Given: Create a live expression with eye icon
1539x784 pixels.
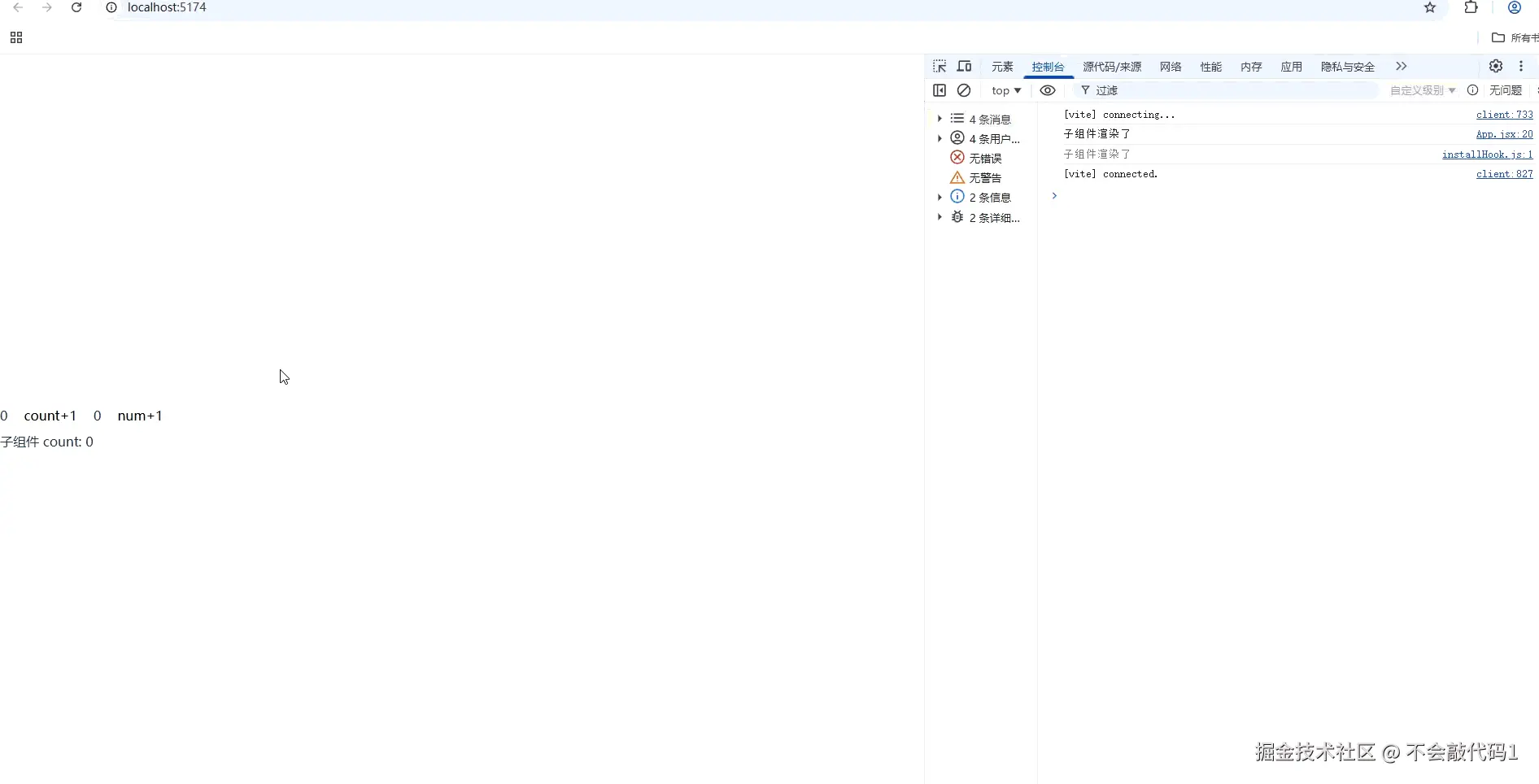Looking at the screenshot, I should [x=1048, y=90].
